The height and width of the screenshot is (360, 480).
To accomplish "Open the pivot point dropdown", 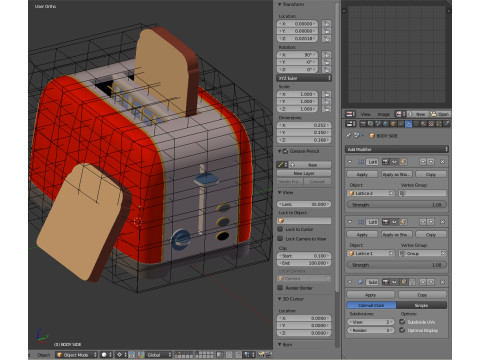I will pos(121,355).
